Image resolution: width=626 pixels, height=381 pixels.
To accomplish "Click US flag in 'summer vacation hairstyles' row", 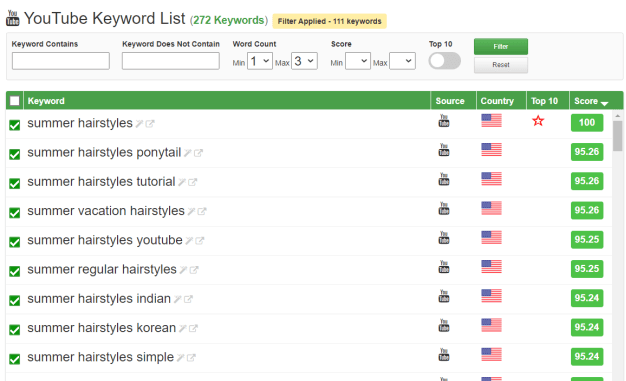I will pyautogui.click(x=491, y=208).
